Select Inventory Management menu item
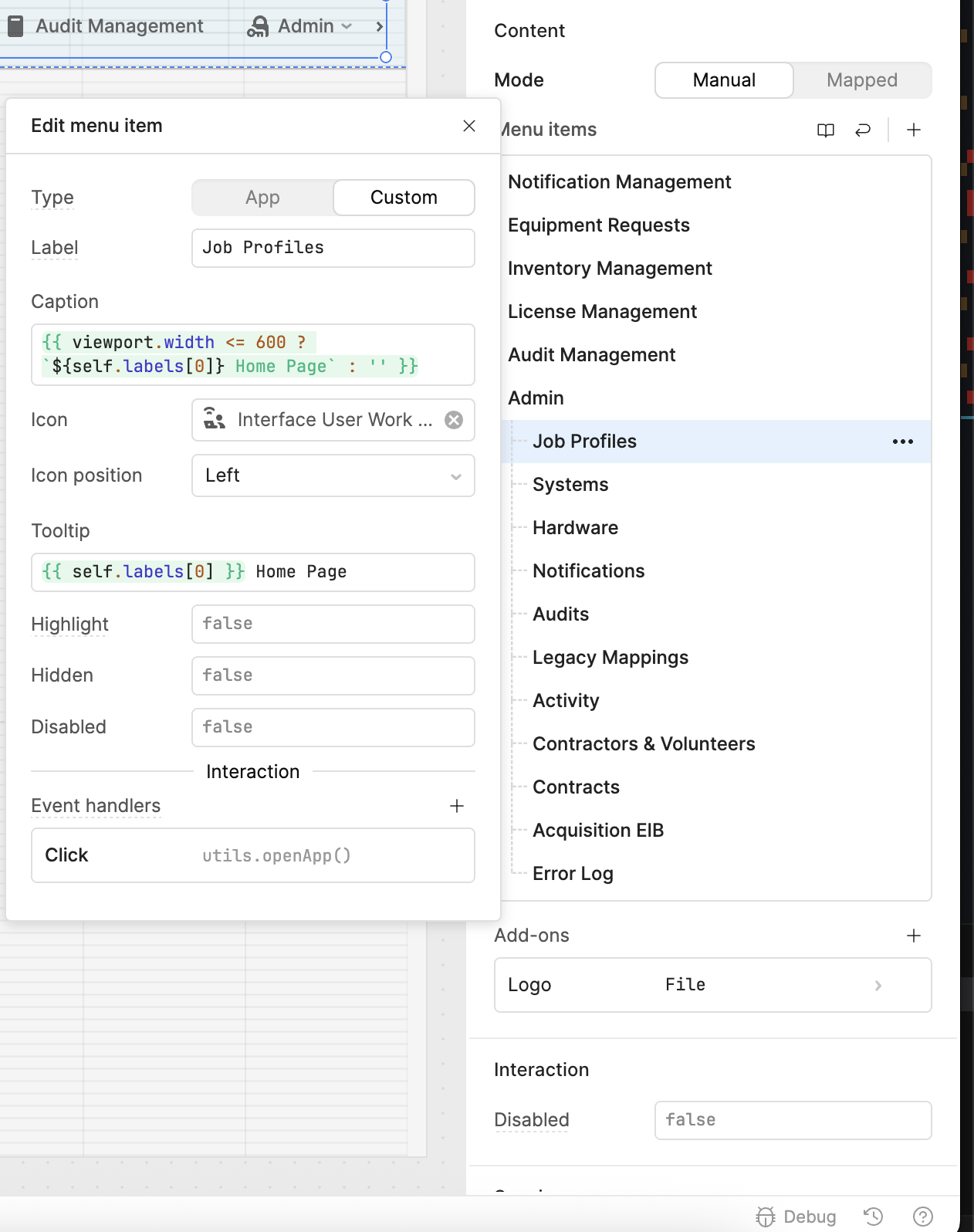974x1232 pixels. click(610, 269)
